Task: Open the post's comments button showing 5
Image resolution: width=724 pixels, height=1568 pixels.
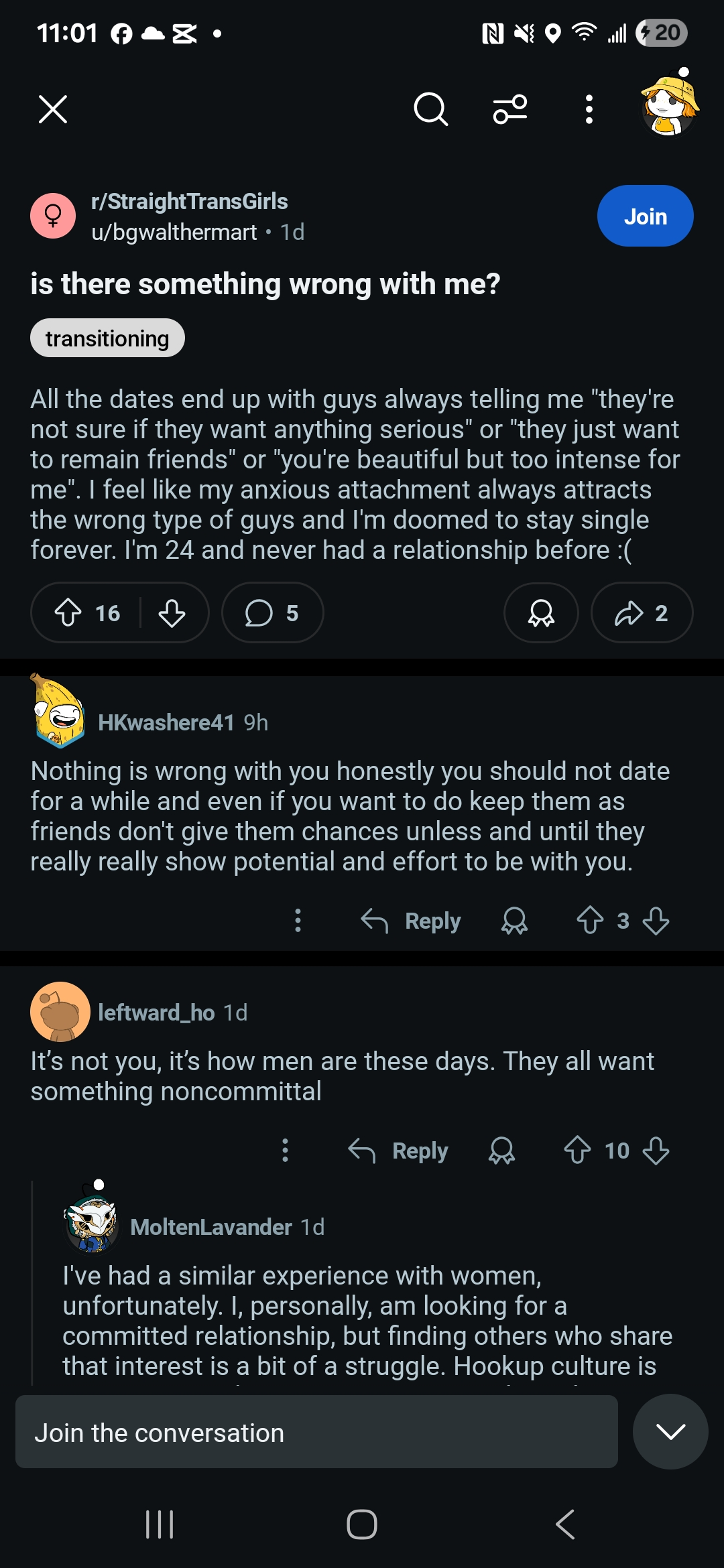Action: [x=272, y=613]
